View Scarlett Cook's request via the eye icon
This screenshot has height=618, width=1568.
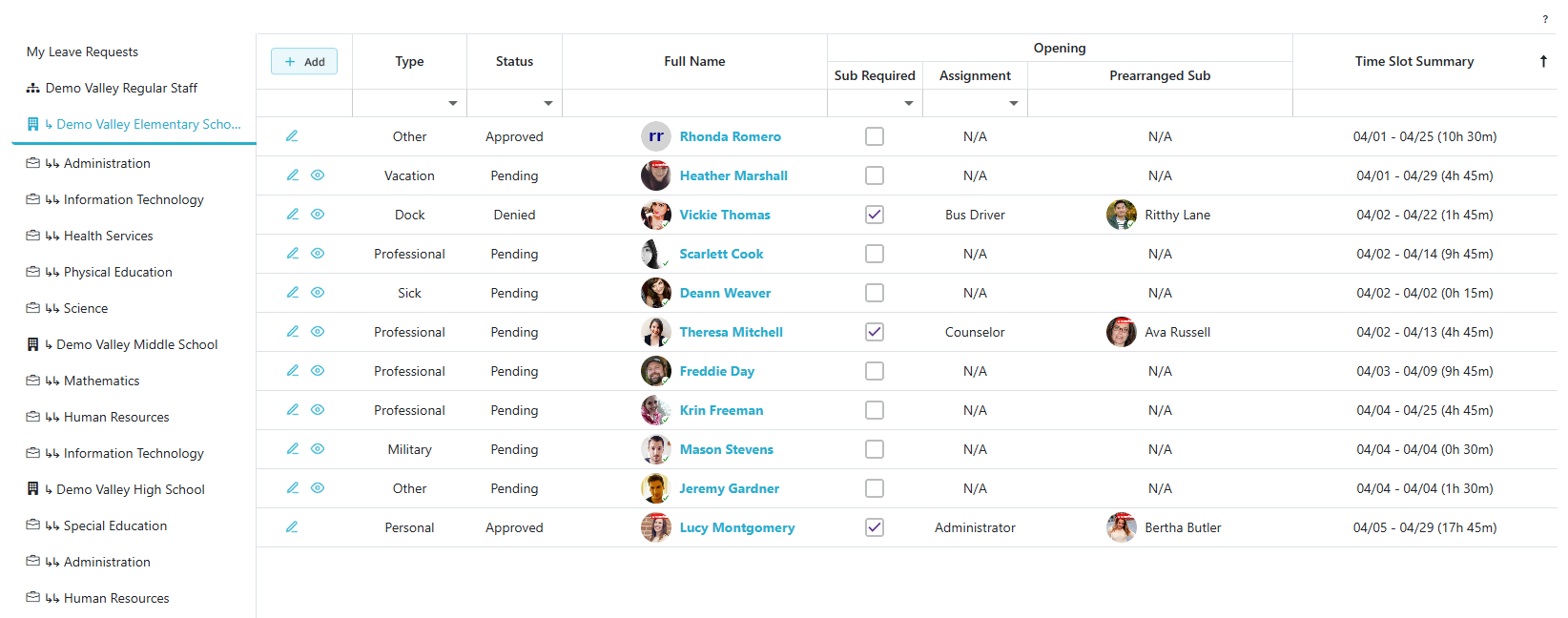(x=318, y=254)
